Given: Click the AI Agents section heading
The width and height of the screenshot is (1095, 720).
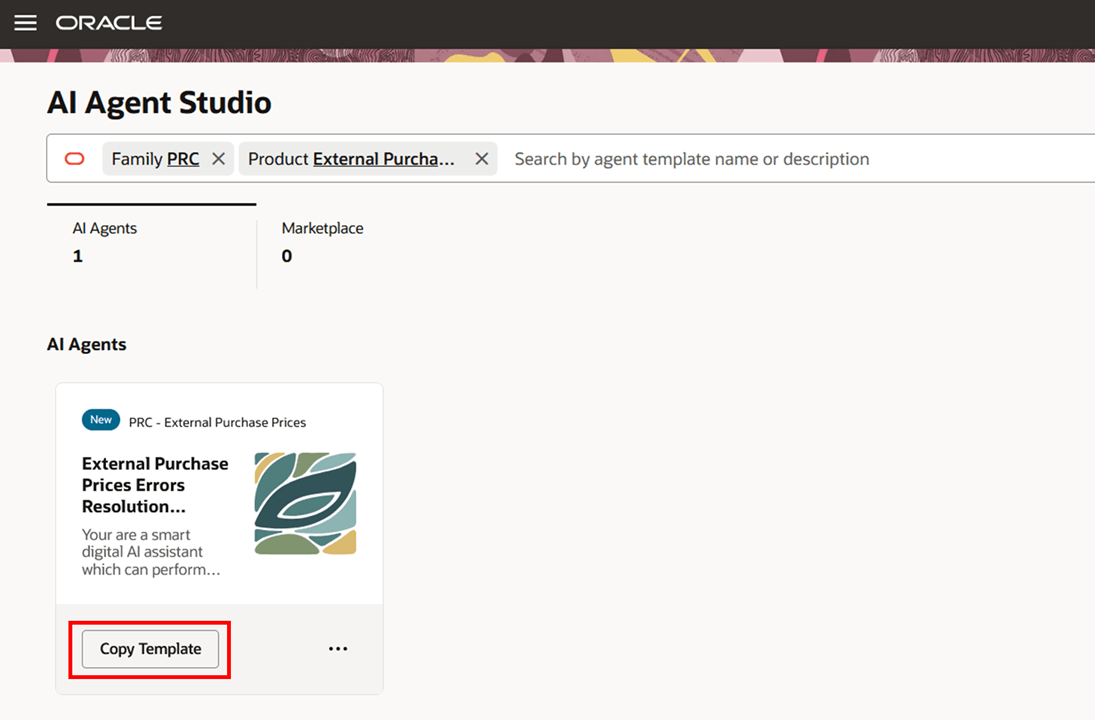Looking at the screenshot, I should click(x=87, y=344).
